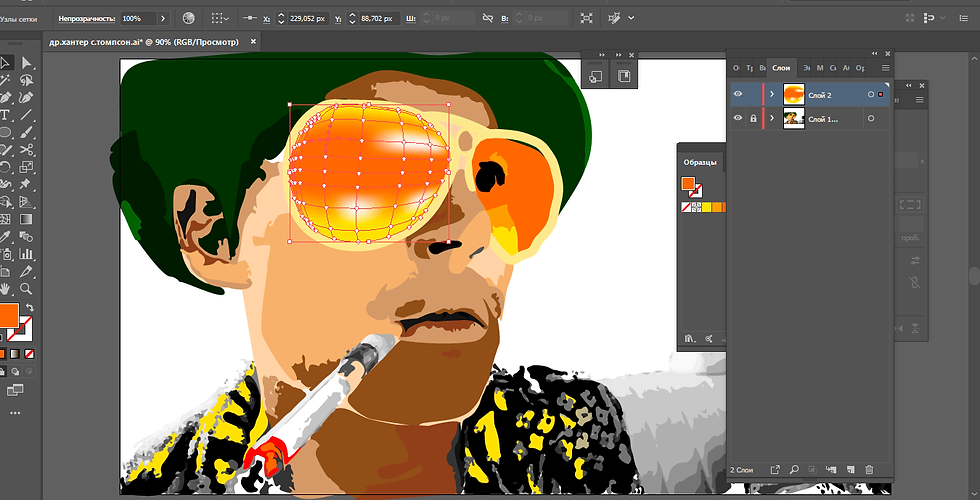The width and height of the screenshot is (980, 500).
Task: Hide Слой 1 with eye icon
Action: [738, 118]
